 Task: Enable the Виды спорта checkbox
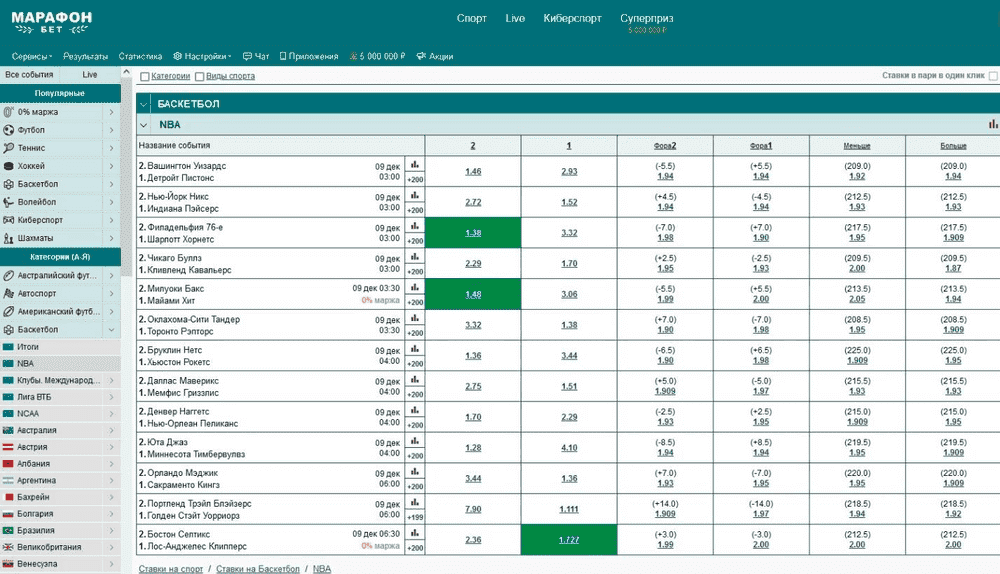(200, 77)
